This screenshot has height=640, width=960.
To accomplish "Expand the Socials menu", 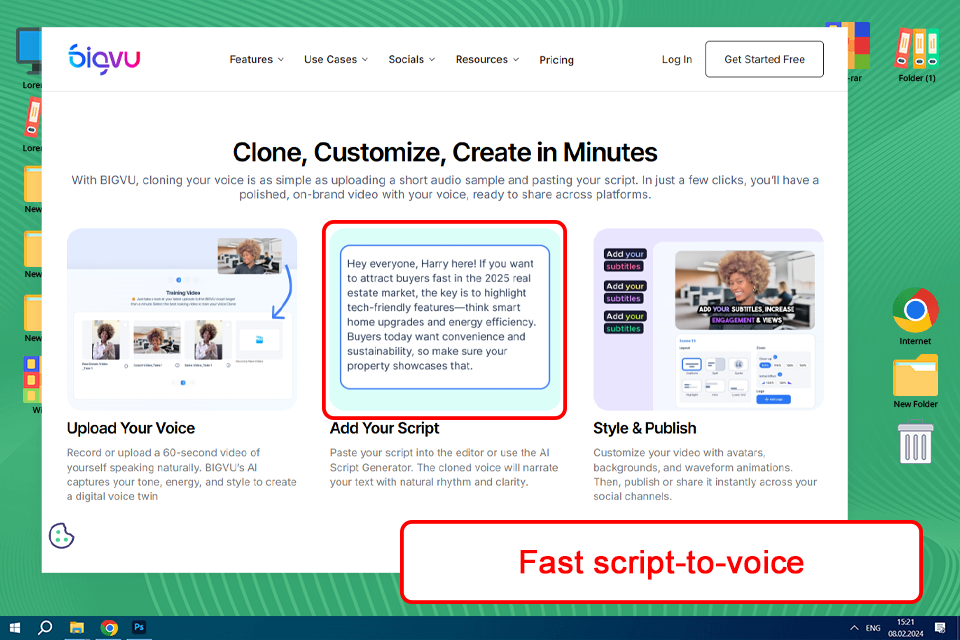I will click(x=411, y=59).
